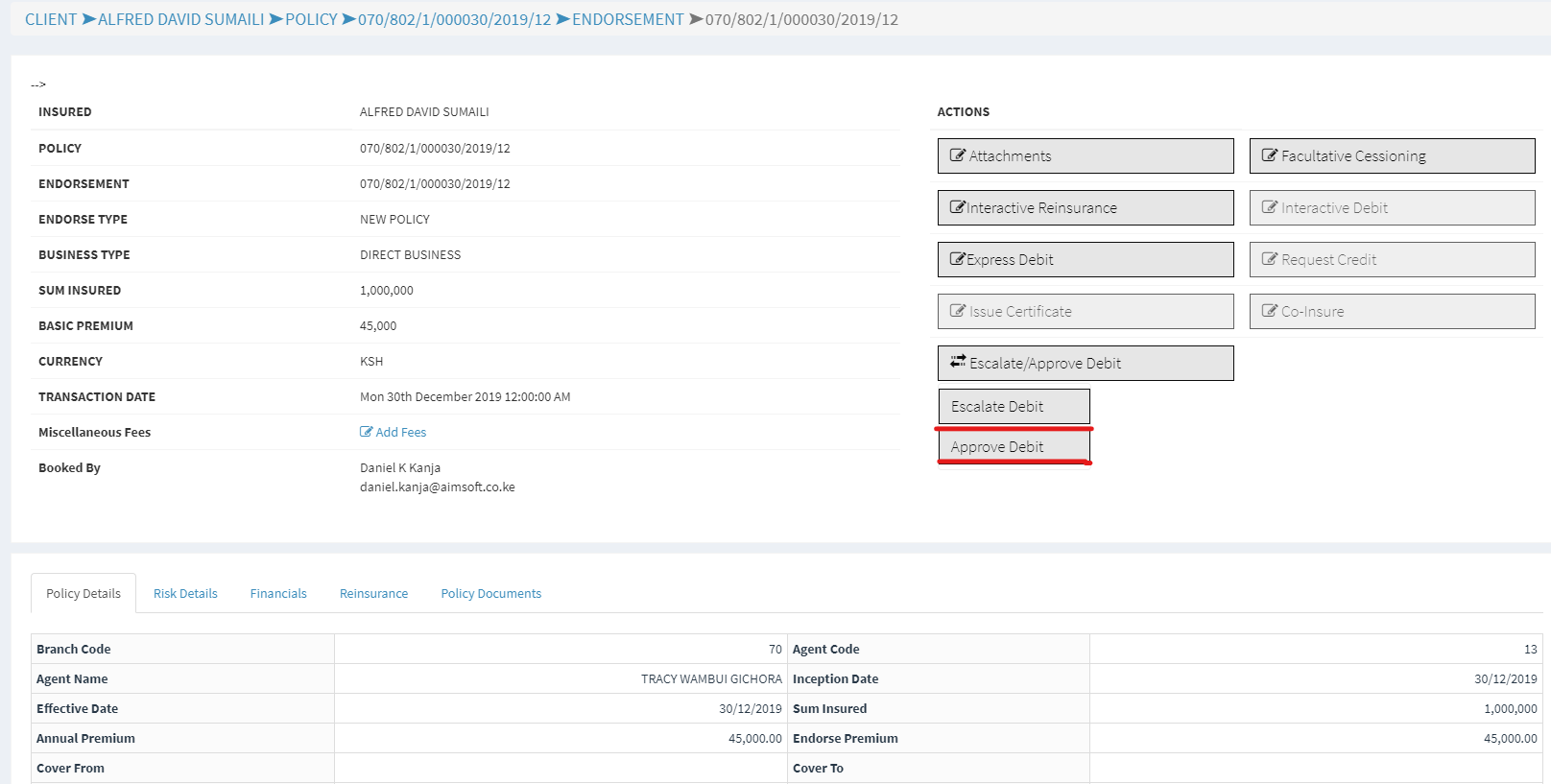
Task: Click the Issue Certificate edit icon
Action: tap(957, 311)
